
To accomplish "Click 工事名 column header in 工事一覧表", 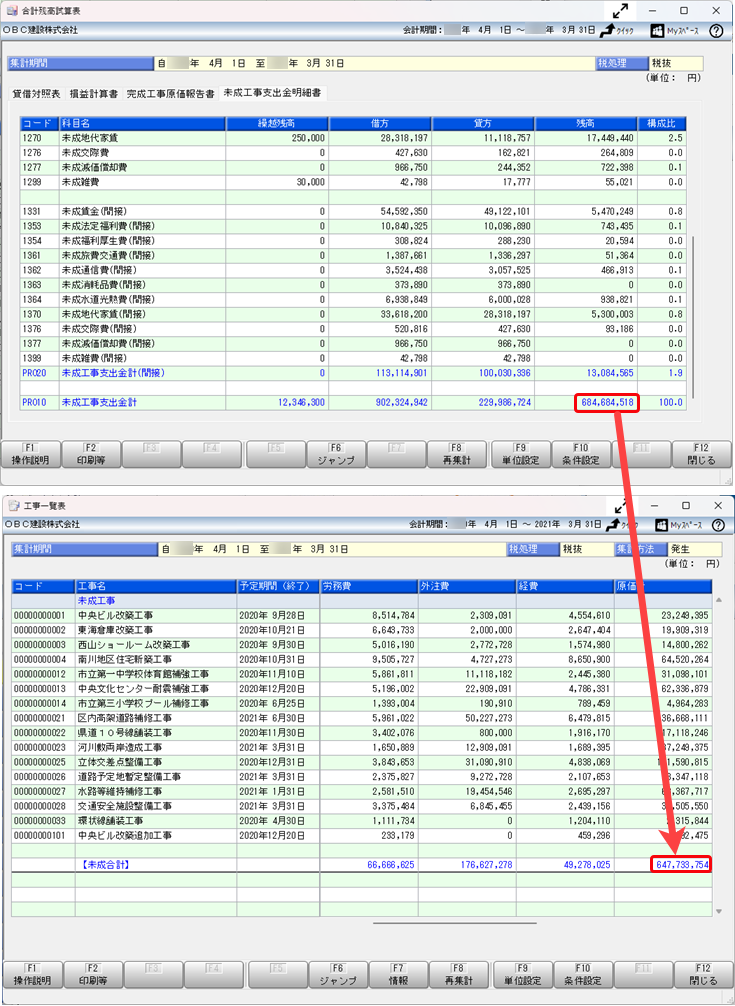I will (x=156, y=586).
